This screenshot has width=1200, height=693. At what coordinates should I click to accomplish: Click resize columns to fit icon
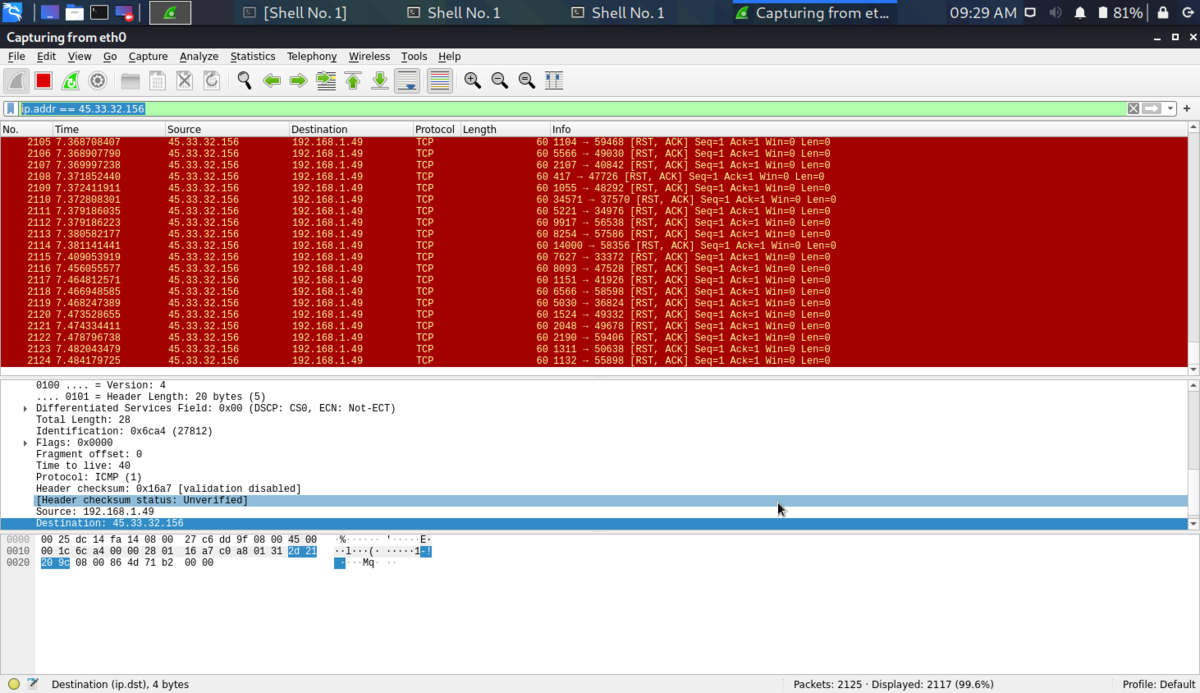(553, 81)
